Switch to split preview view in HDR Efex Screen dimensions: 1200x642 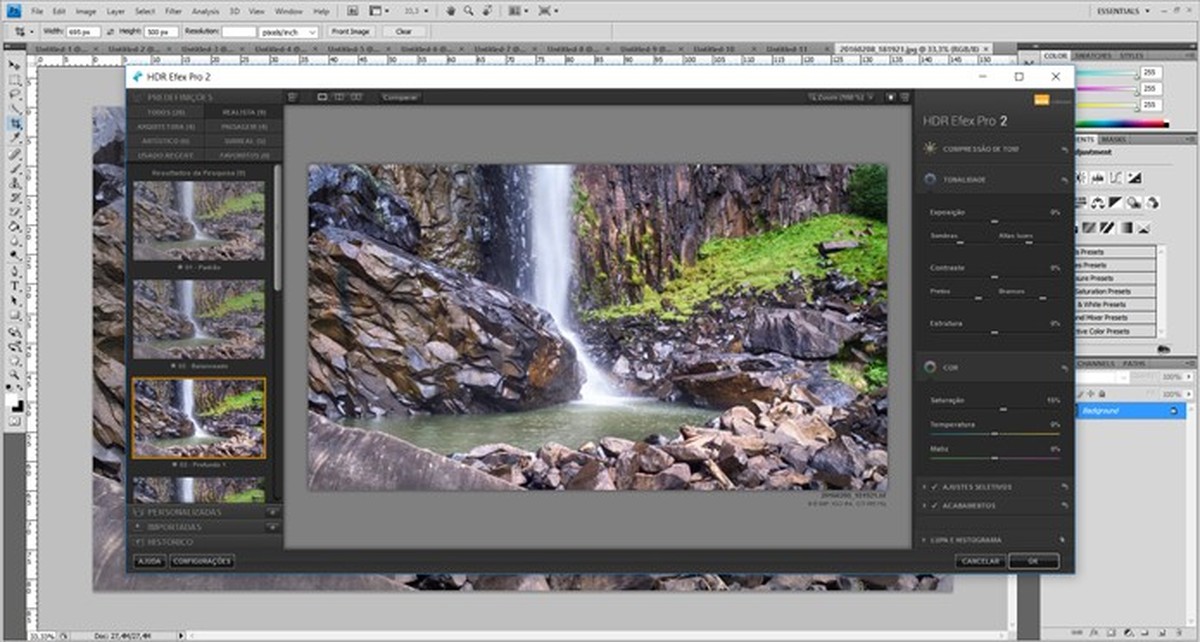(339, 97)
